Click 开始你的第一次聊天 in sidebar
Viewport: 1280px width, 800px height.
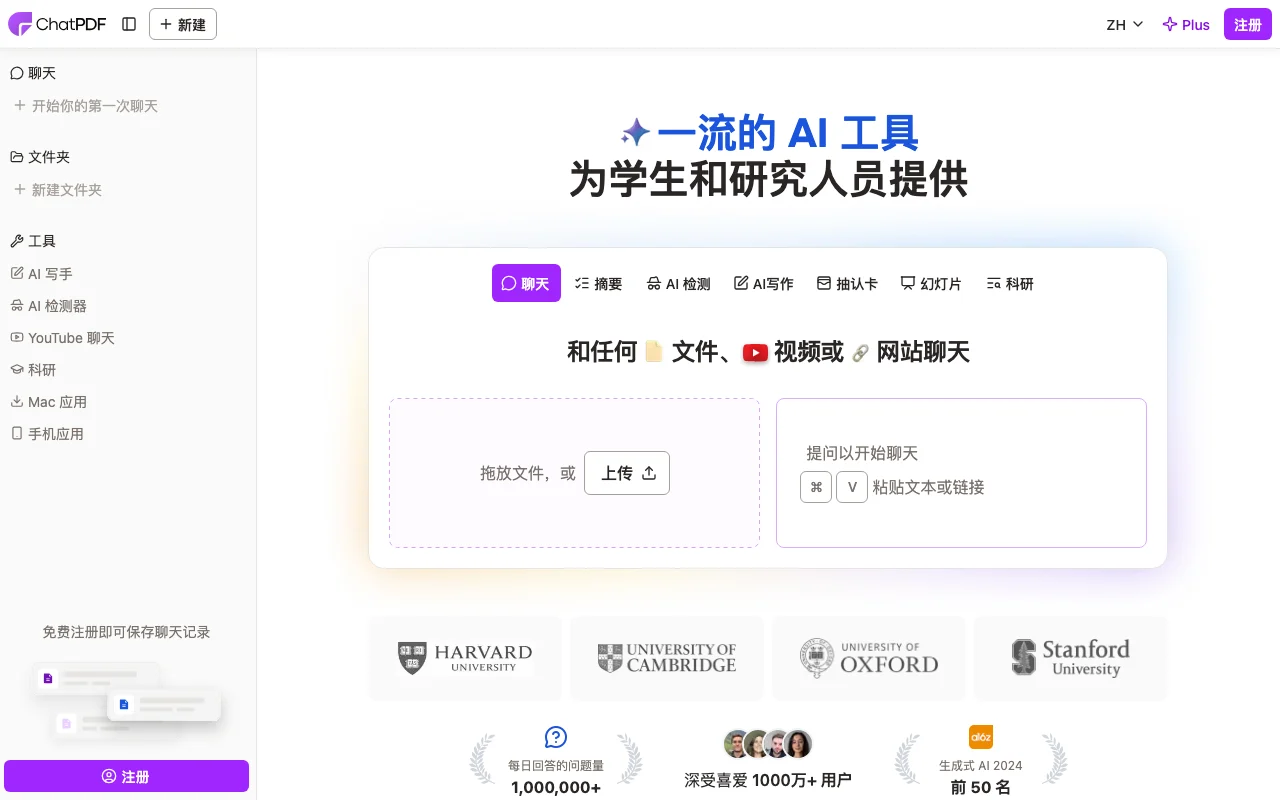click(86, 106)
